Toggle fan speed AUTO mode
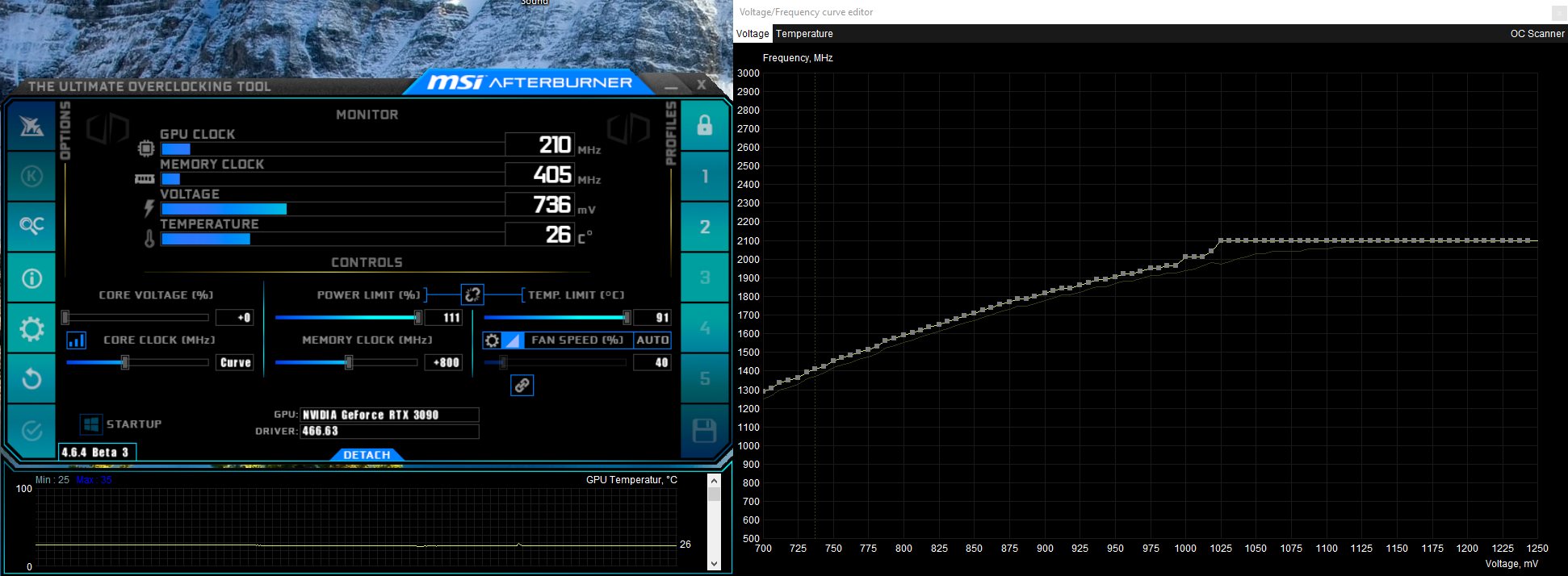Screen dimensions: 1568x576 [652, 340]
